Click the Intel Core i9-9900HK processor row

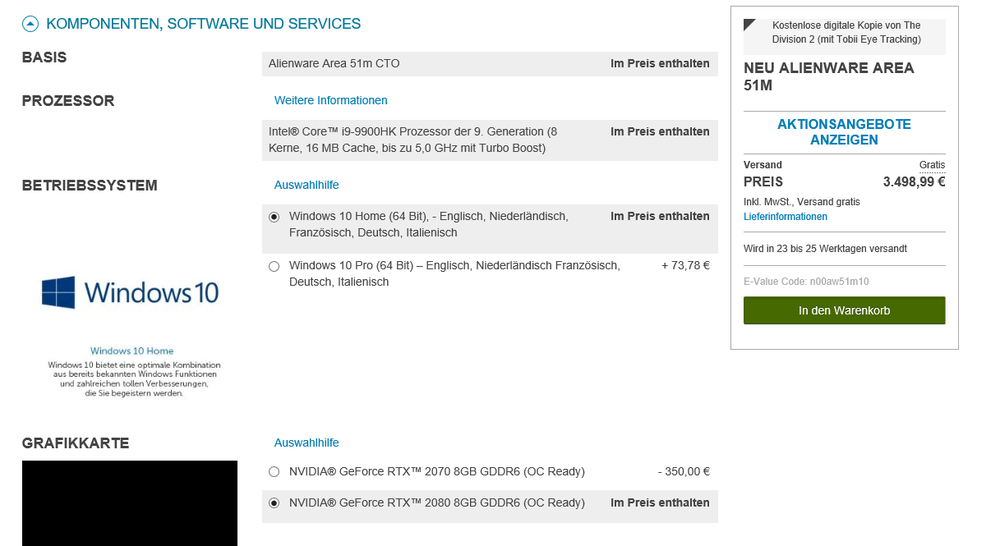489,140
